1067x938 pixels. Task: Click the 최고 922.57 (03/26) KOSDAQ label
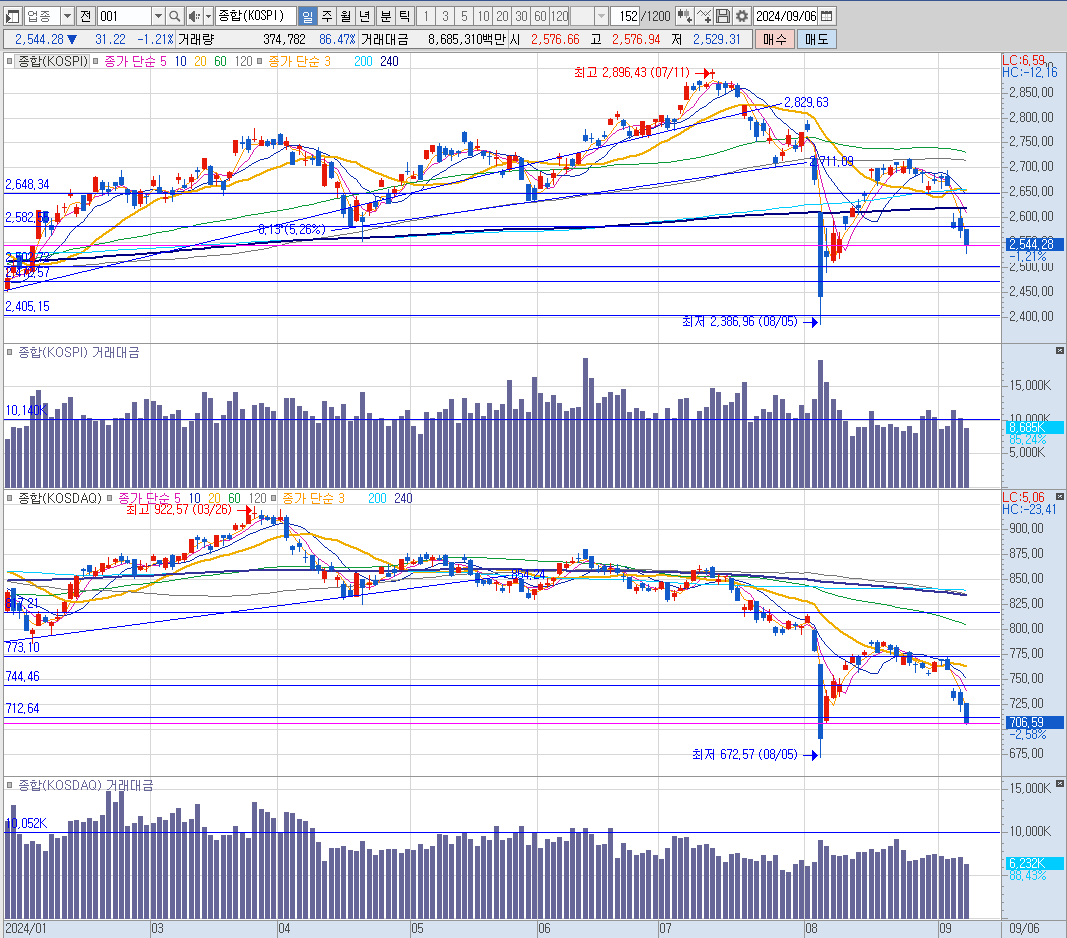click(178, 509)
